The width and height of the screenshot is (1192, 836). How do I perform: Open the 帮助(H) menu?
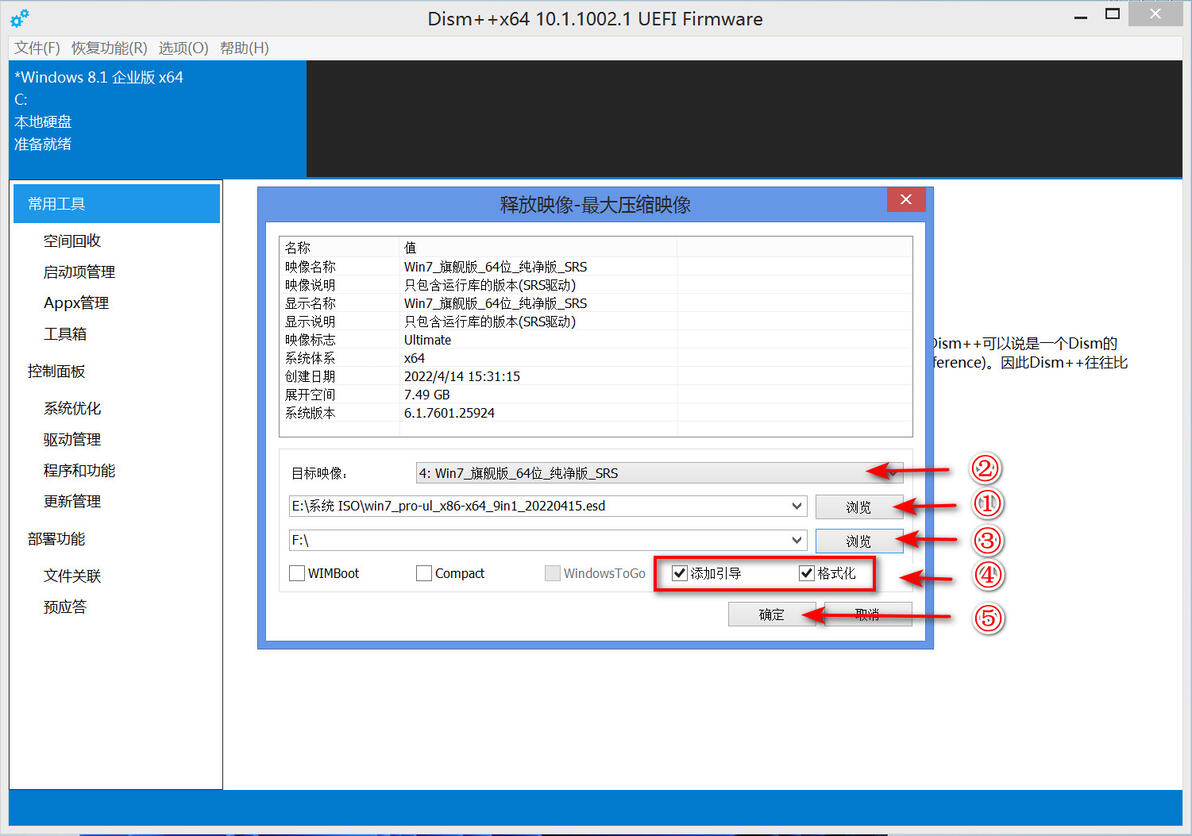tap(244, 48)
